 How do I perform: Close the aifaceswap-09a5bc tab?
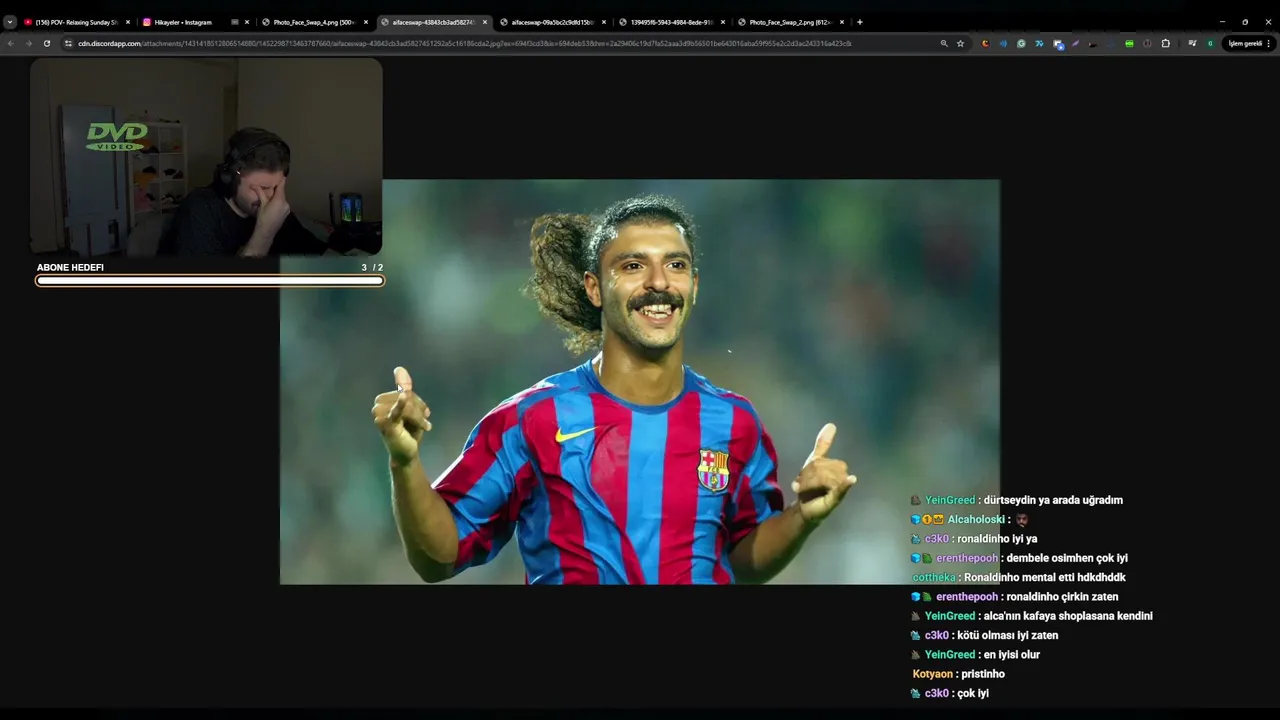pos(604,22)
